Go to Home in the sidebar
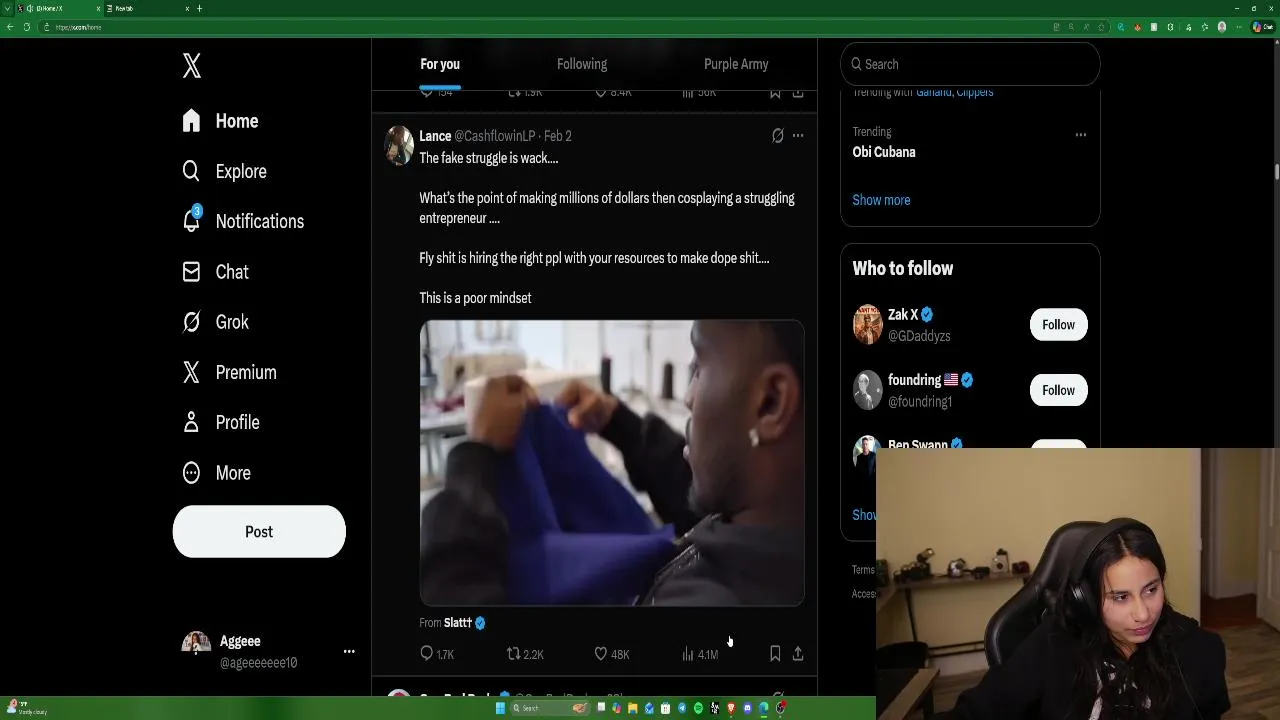Image resolution: width=1280 pixels, height=720 pixels. click(221, 121)
